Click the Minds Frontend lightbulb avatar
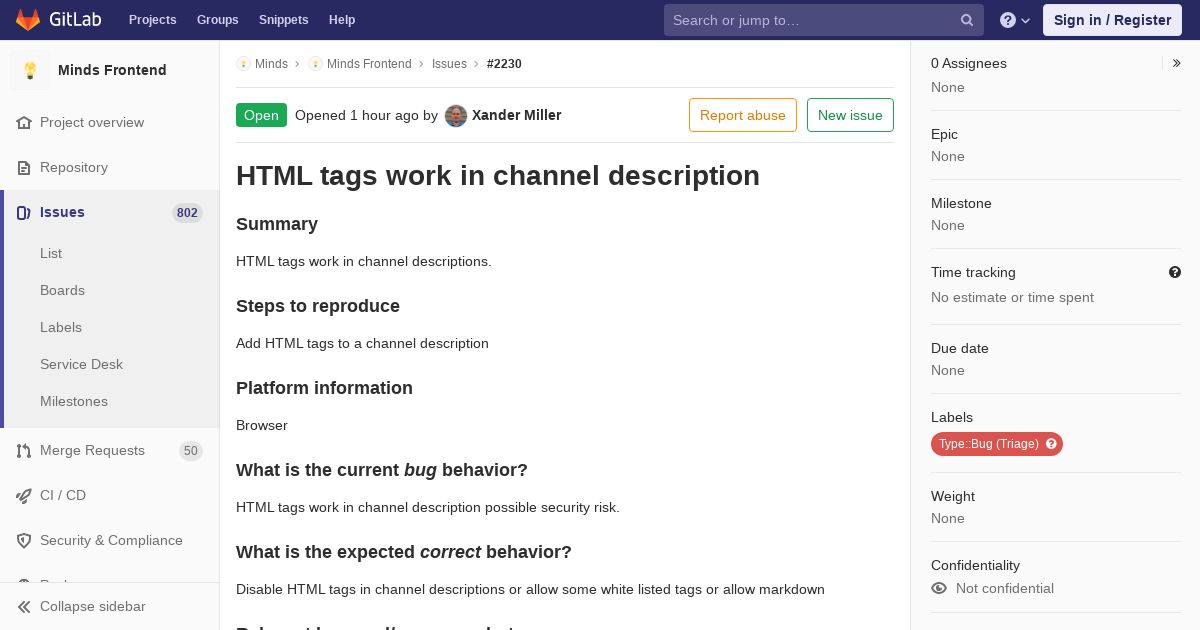 pyautogui.click(x=30, y=70)
